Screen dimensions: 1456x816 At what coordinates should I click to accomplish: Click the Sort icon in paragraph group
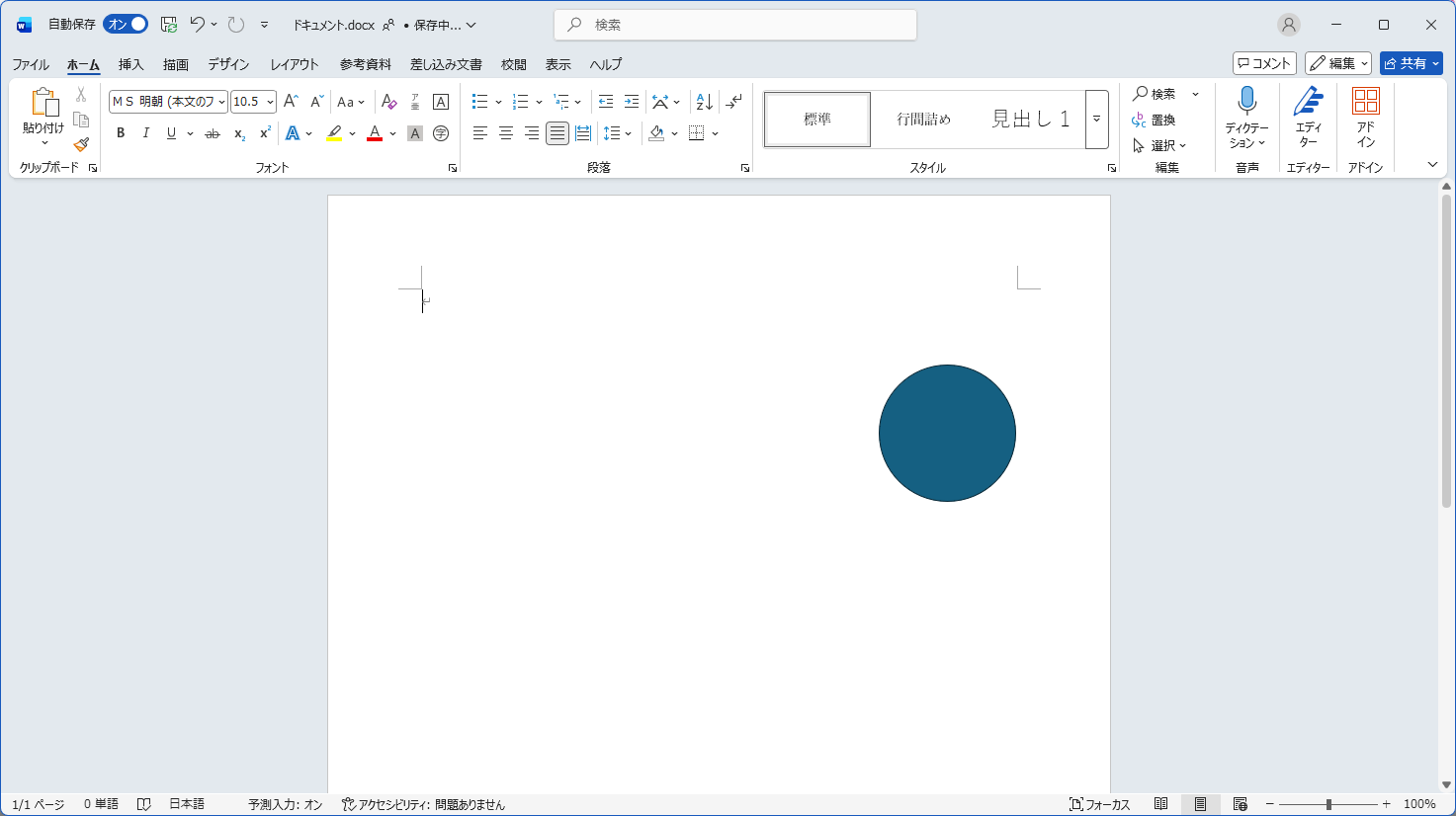tap(704, 102)
